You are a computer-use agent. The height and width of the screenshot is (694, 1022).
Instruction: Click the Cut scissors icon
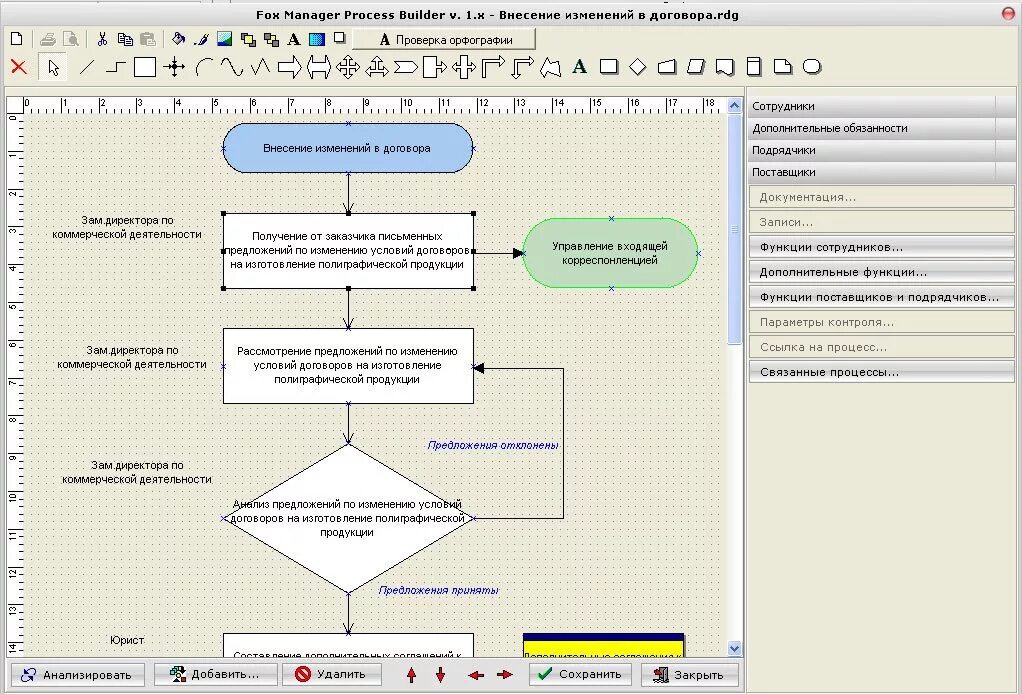point(102,39)
